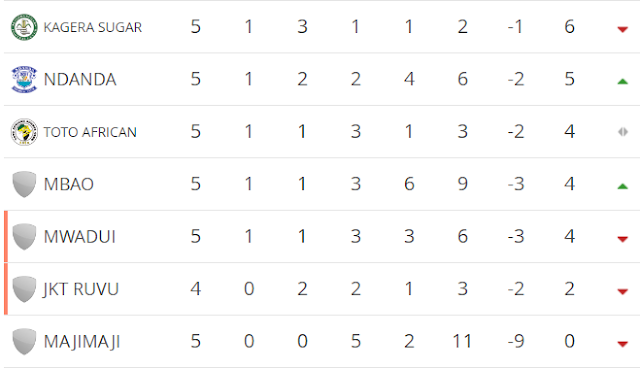Select the JKT RUVU team name

tap(81, 289)
